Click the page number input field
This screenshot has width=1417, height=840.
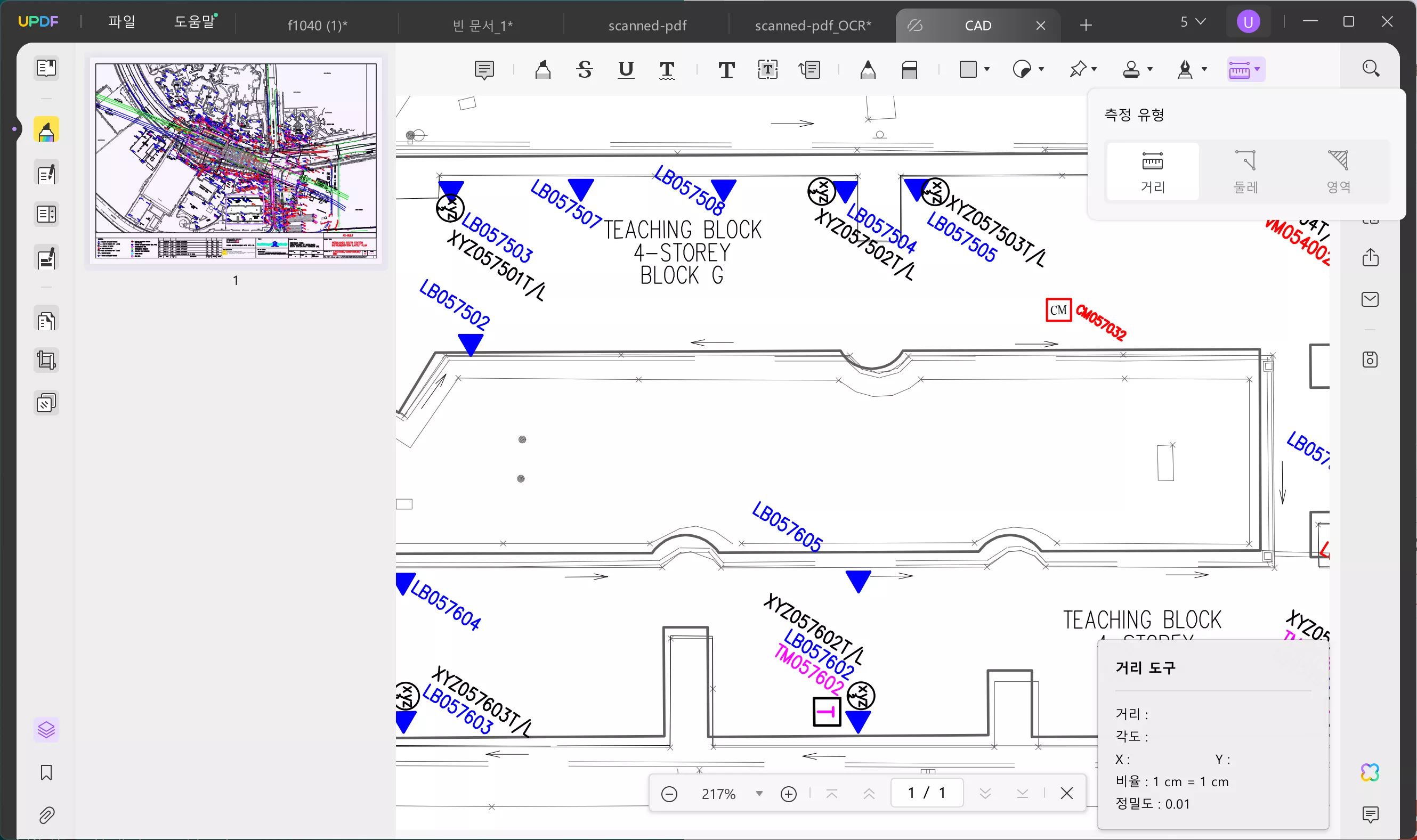point(927,793)
